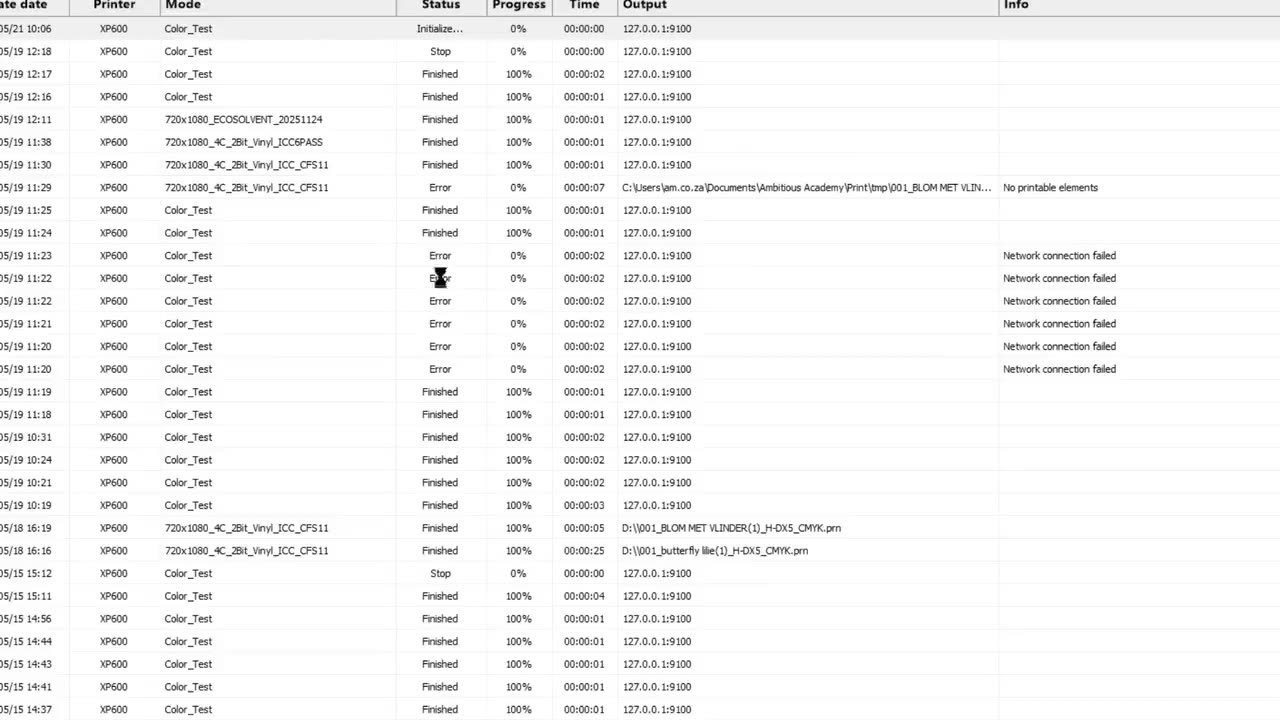The width and height of the screenshot is (1280, 720).
Task: Select the 720x1080_ECOSOLVENT_20251124 job row
Action: (640, 119)
